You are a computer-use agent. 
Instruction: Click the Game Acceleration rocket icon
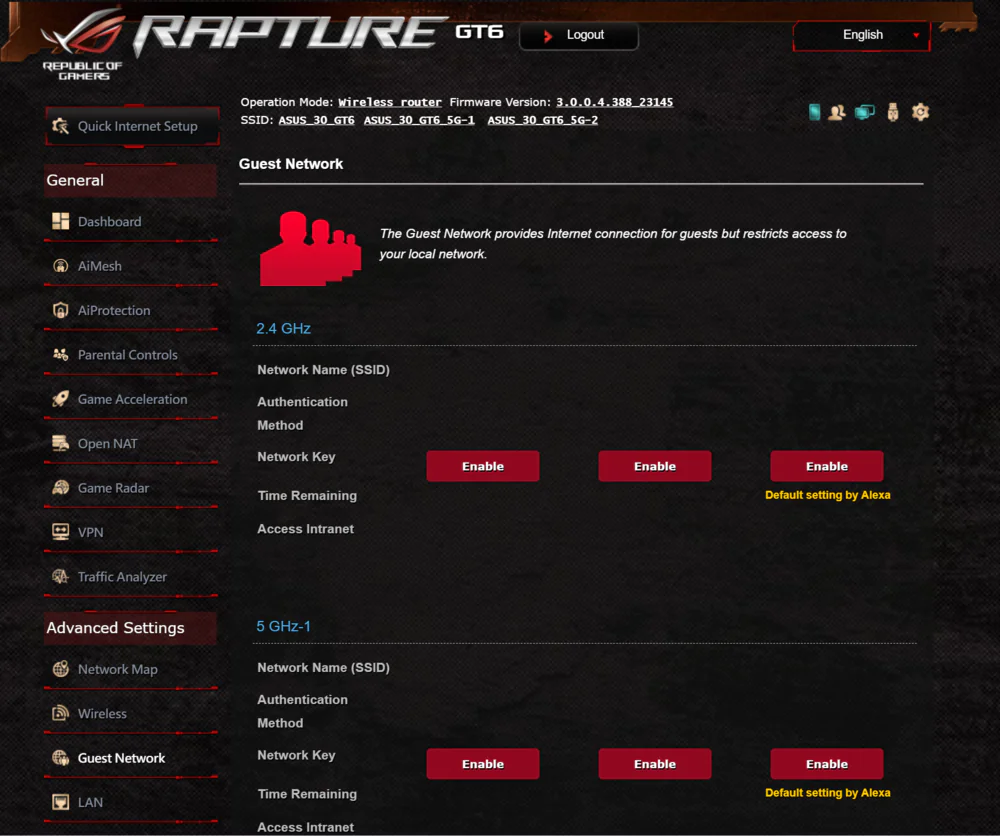pos(61,399)
